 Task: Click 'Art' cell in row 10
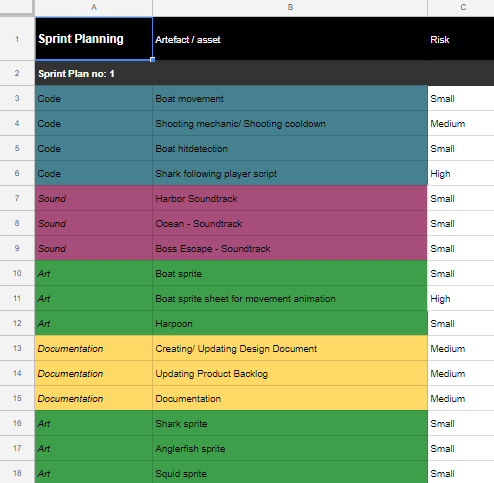[x=94, y=273]
